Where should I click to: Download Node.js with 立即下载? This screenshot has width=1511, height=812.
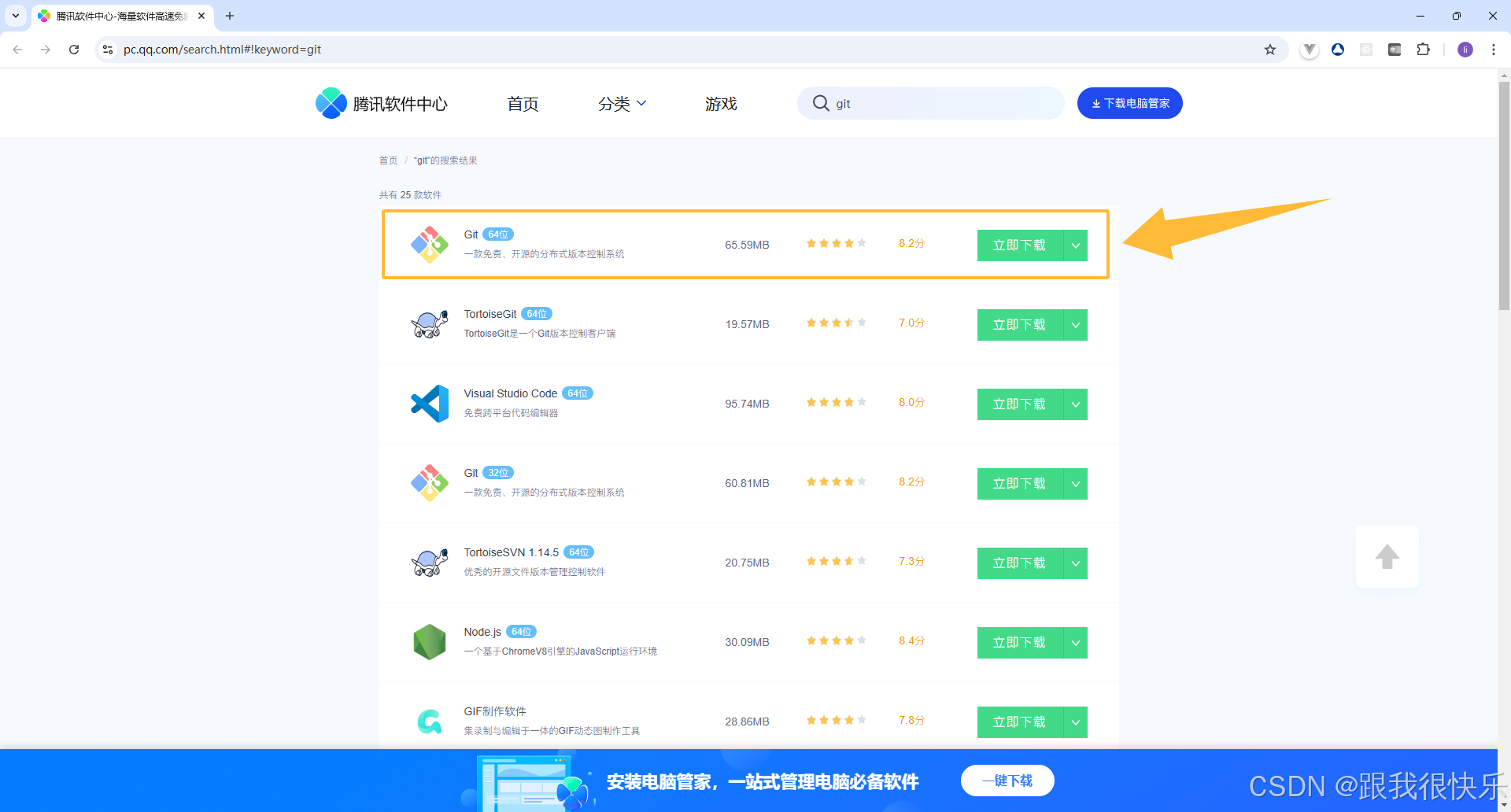1020,643
